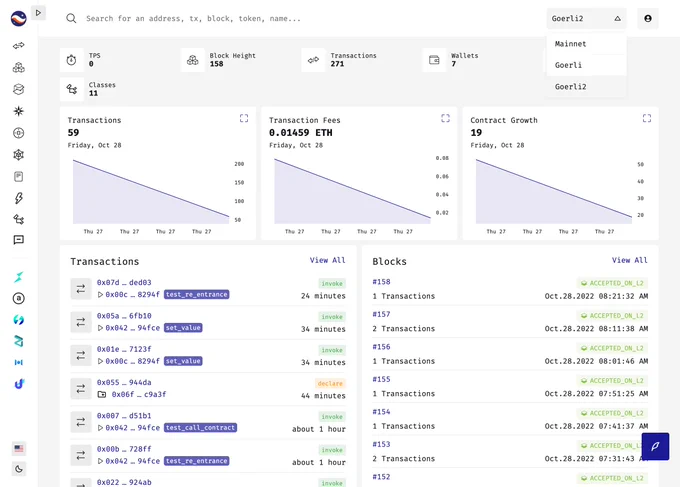This screenshot has width=680, height=487.
Task: Click the swap icon beside transaction 0x07d ... ded03
Action: pos(81,289)
